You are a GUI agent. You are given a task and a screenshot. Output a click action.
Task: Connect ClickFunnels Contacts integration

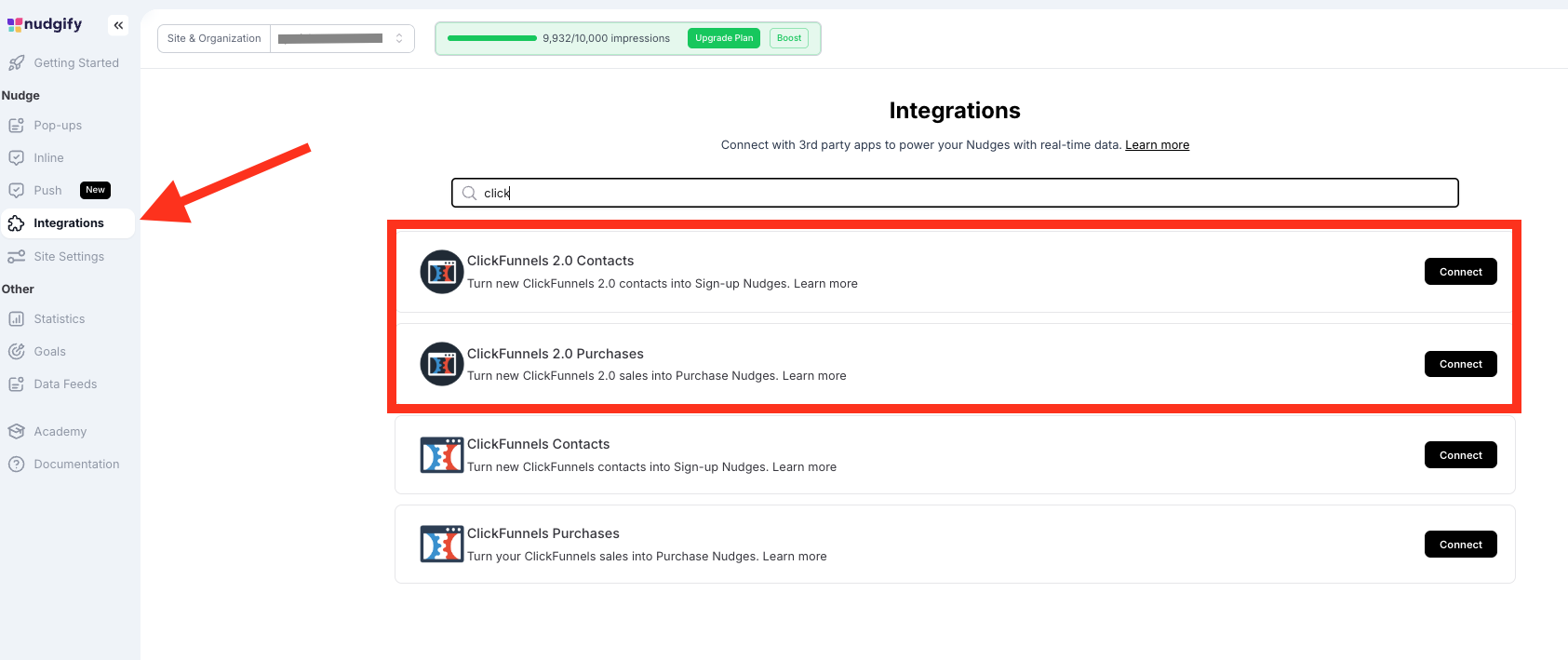click(x=1460, y=455)
